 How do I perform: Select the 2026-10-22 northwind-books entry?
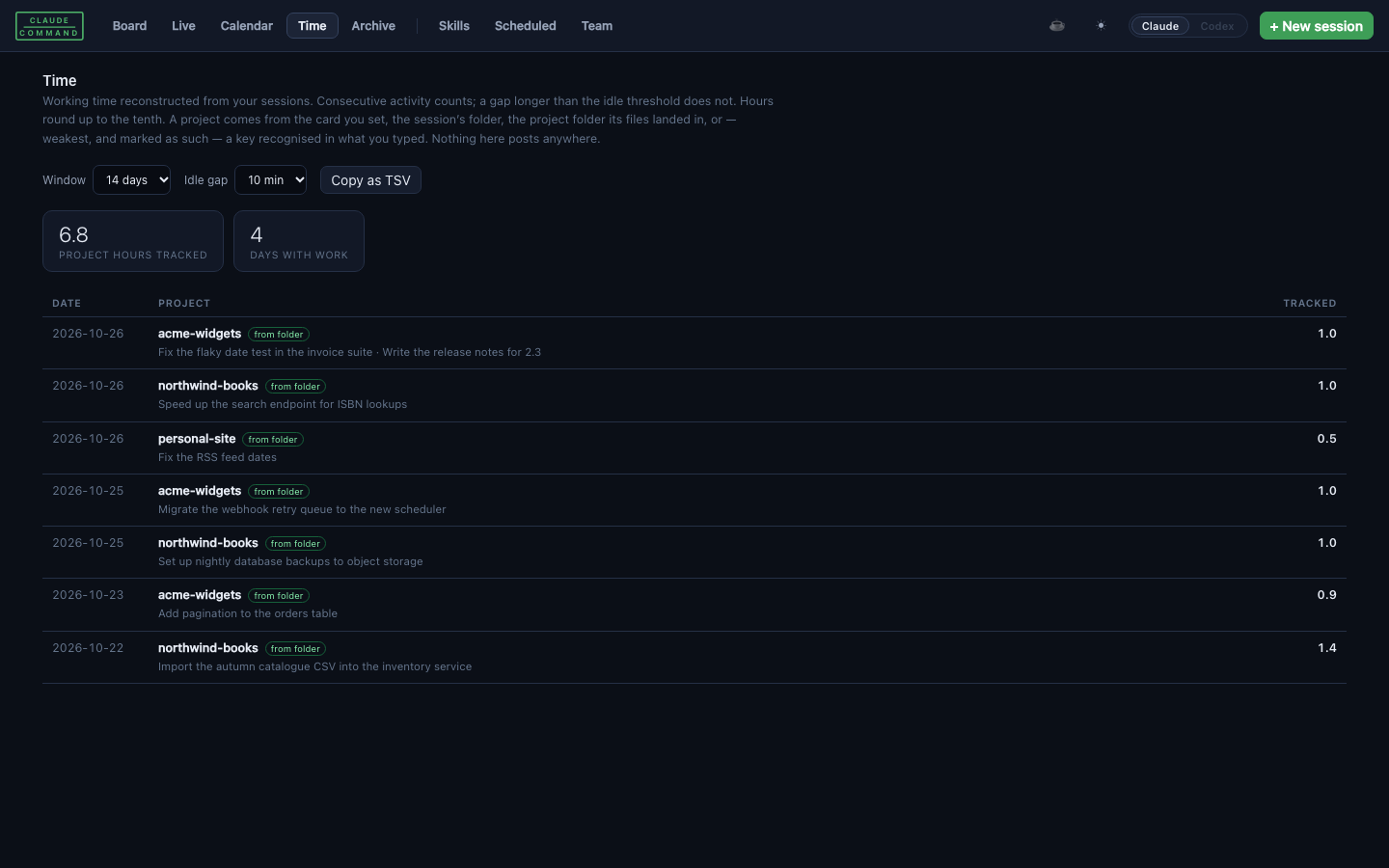tap(694, 657)
